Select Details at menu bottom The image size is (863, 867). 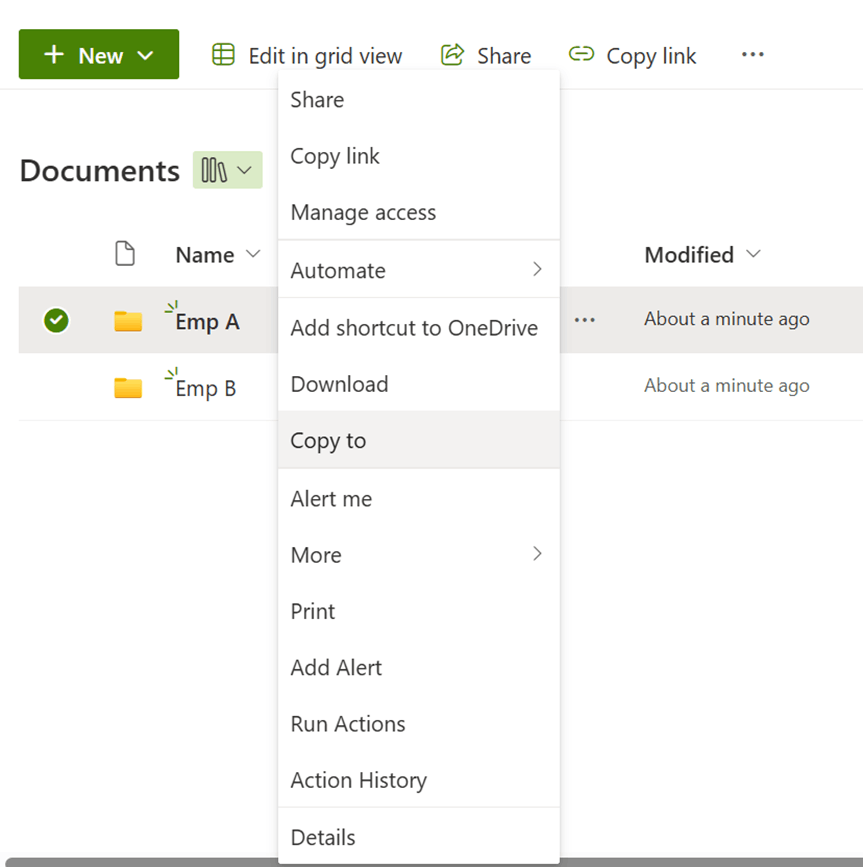tap(419, 837)
